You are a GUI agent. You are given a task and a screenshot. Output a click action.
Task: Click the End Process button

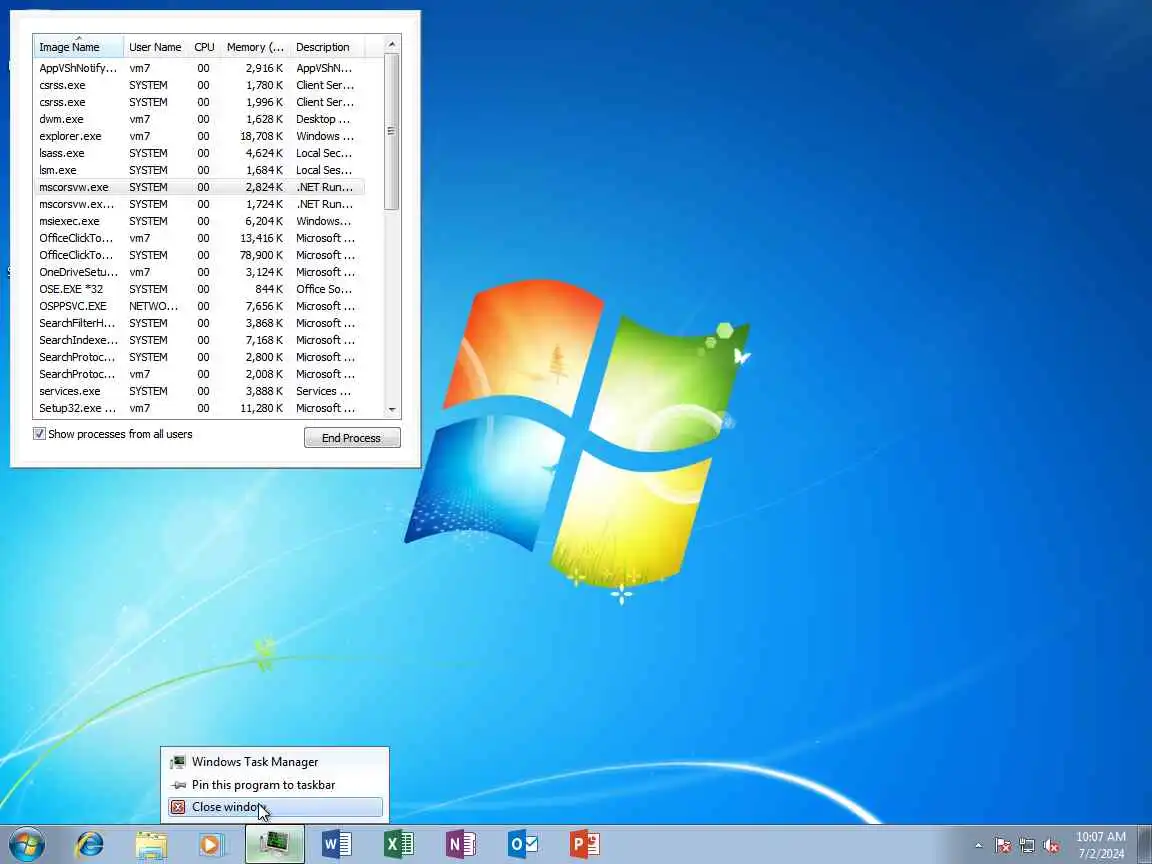pos(352,438)
